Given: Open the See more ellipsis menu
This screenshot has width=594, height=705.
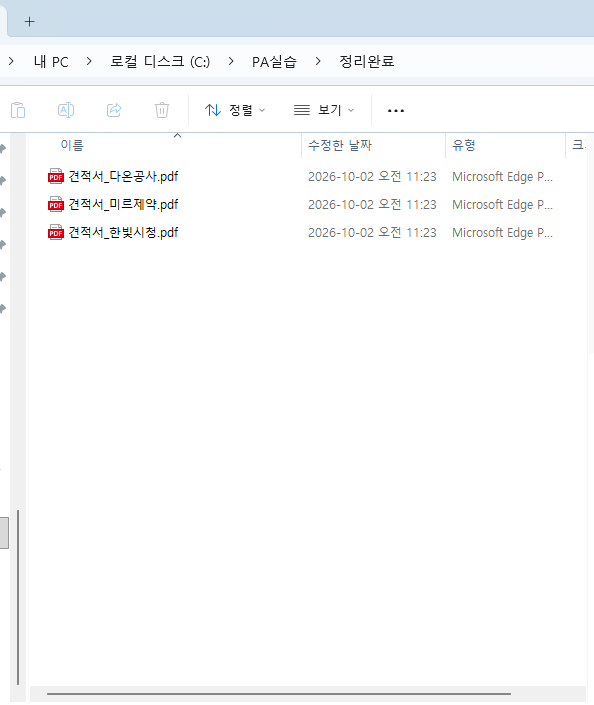Looking at the screenshot, I should point(396,111).
